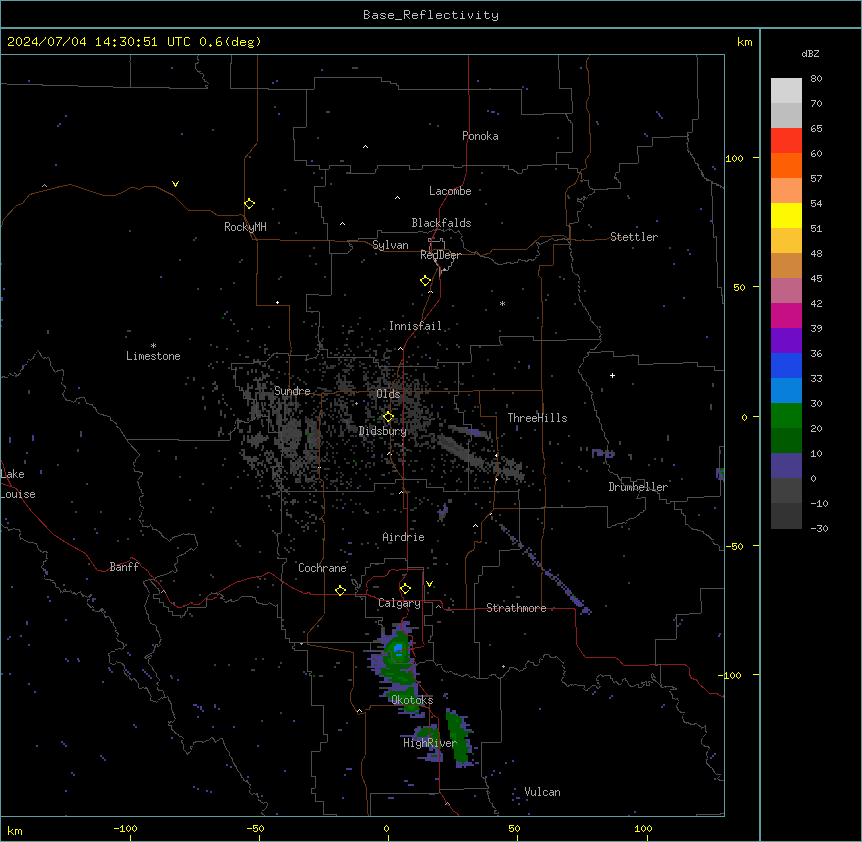Pick the red 60-65 dBZ legend swatch
862x842 pixels.
[x=786, y=141]
